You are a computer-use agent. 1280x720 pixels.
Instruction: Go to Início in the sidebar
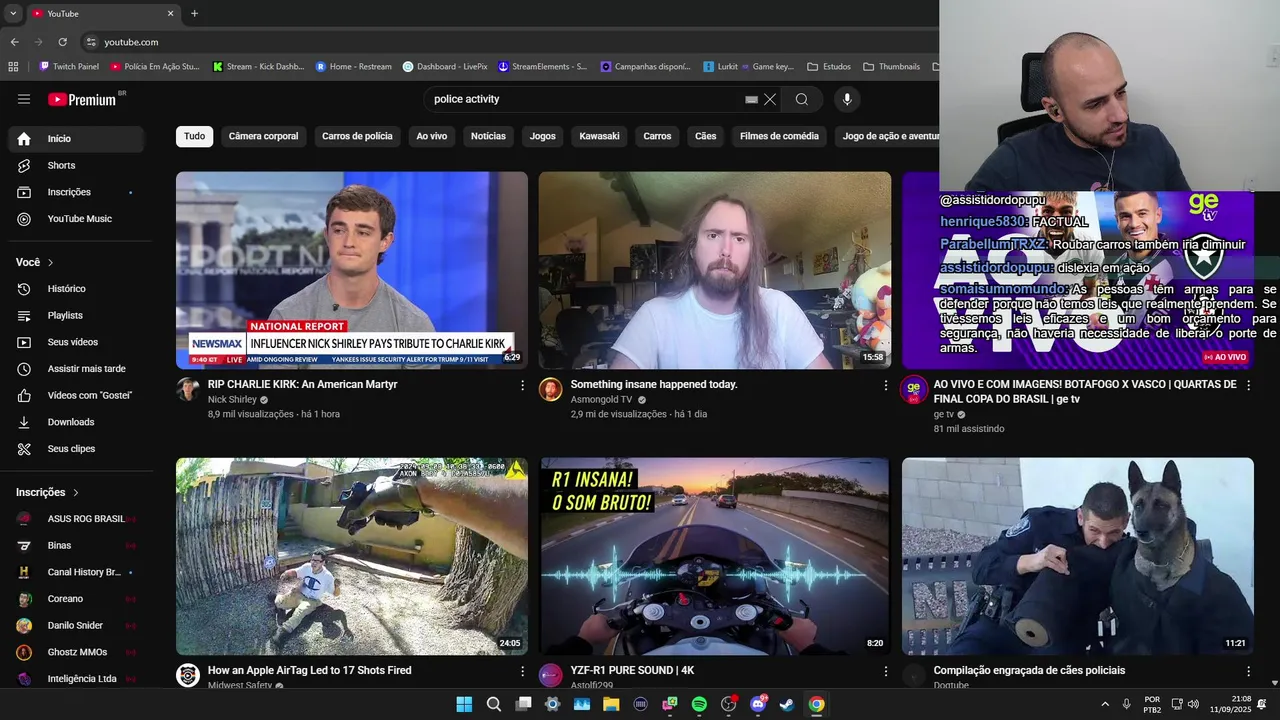tap(76, 139)
